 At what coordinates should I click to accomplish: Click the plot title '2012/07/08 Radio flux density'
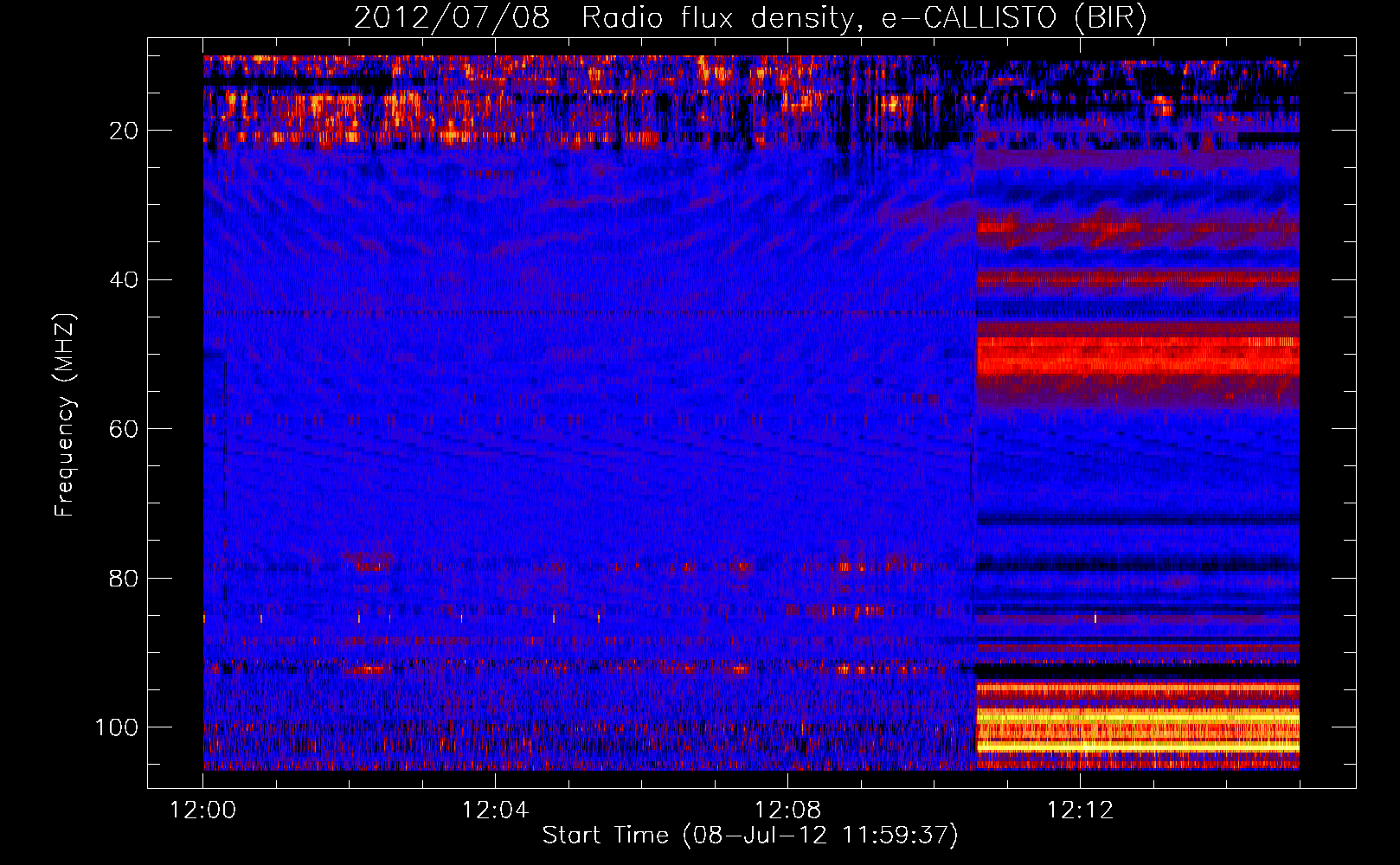pos(603,18)
